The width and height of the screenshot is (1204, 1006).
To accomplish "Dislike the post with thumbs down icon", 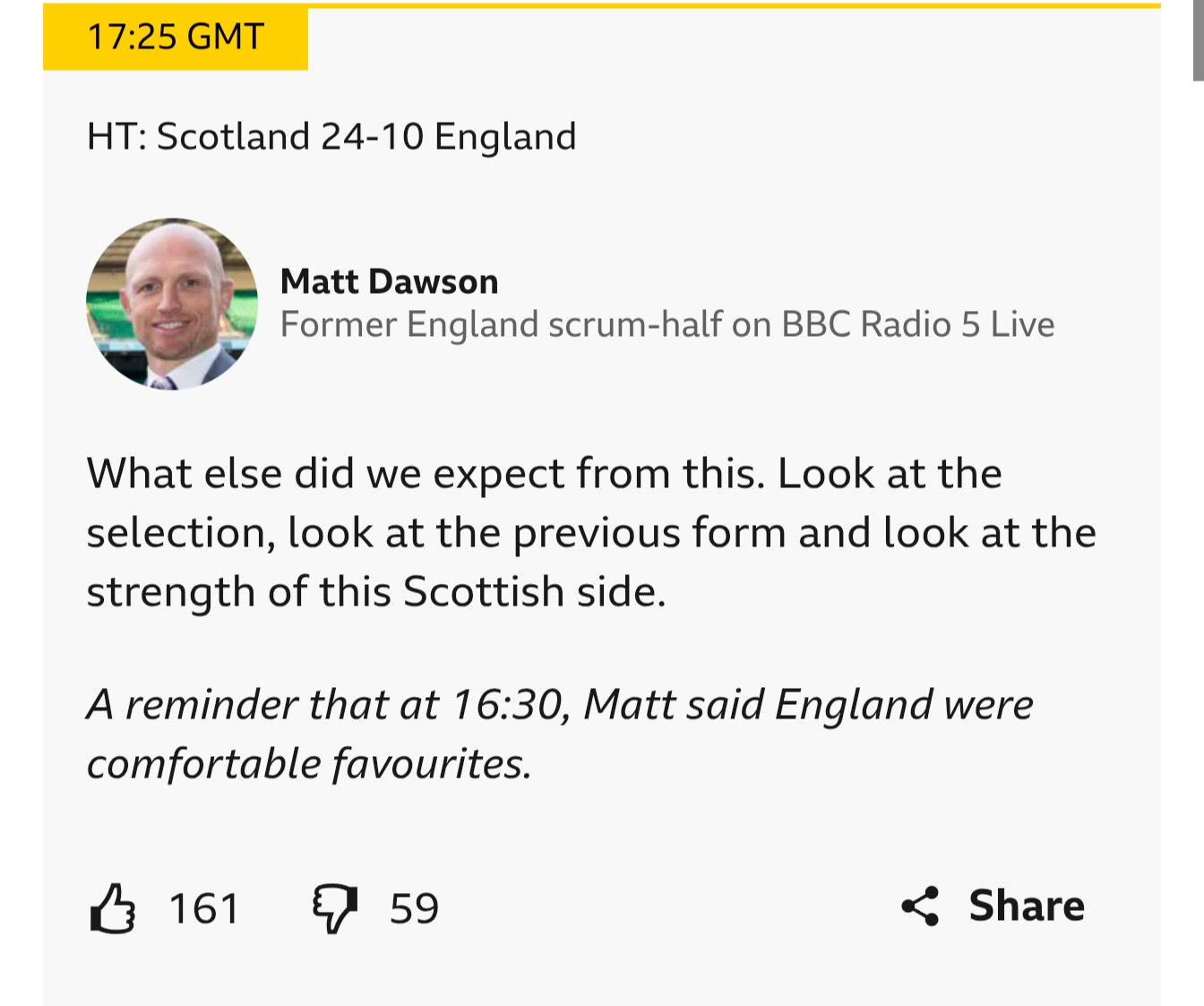I will (x=334, y=908).
